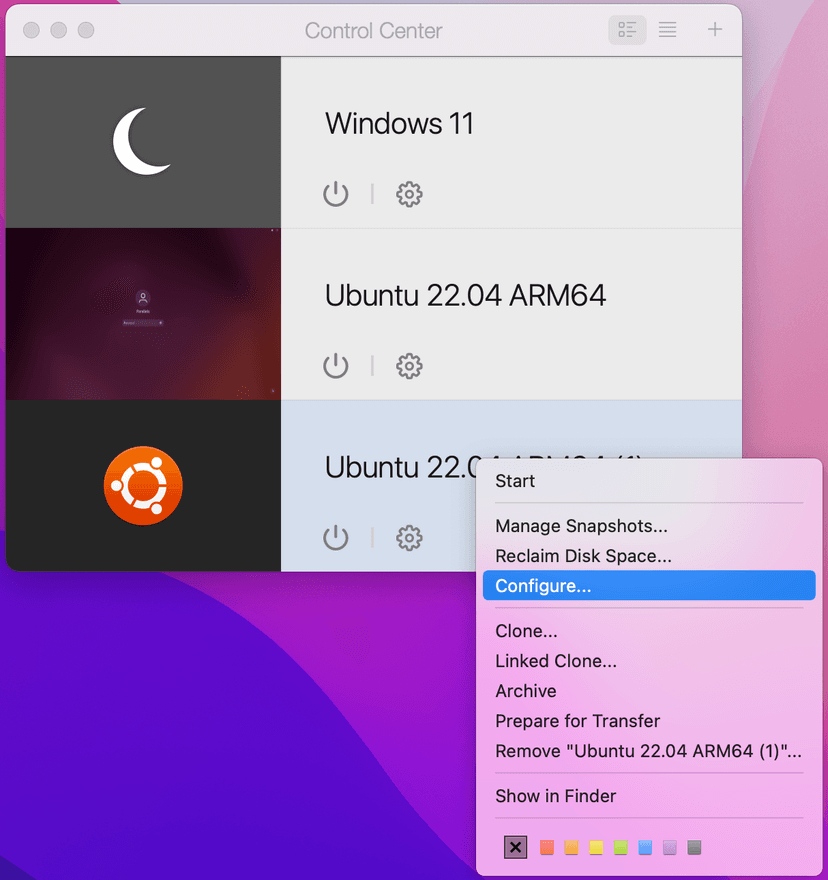Click power icon for Ubuntu 22.04 ARM64 (1)

[x=336, y=538]
